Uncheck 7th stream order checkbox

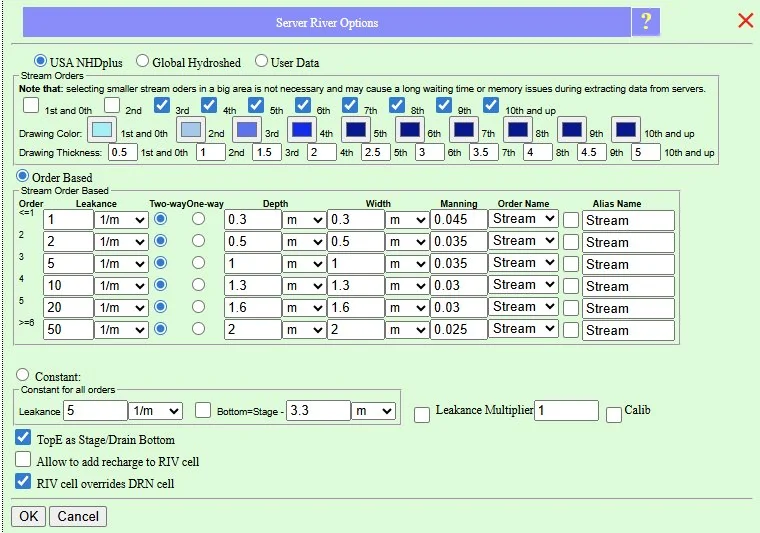point(350,105)
